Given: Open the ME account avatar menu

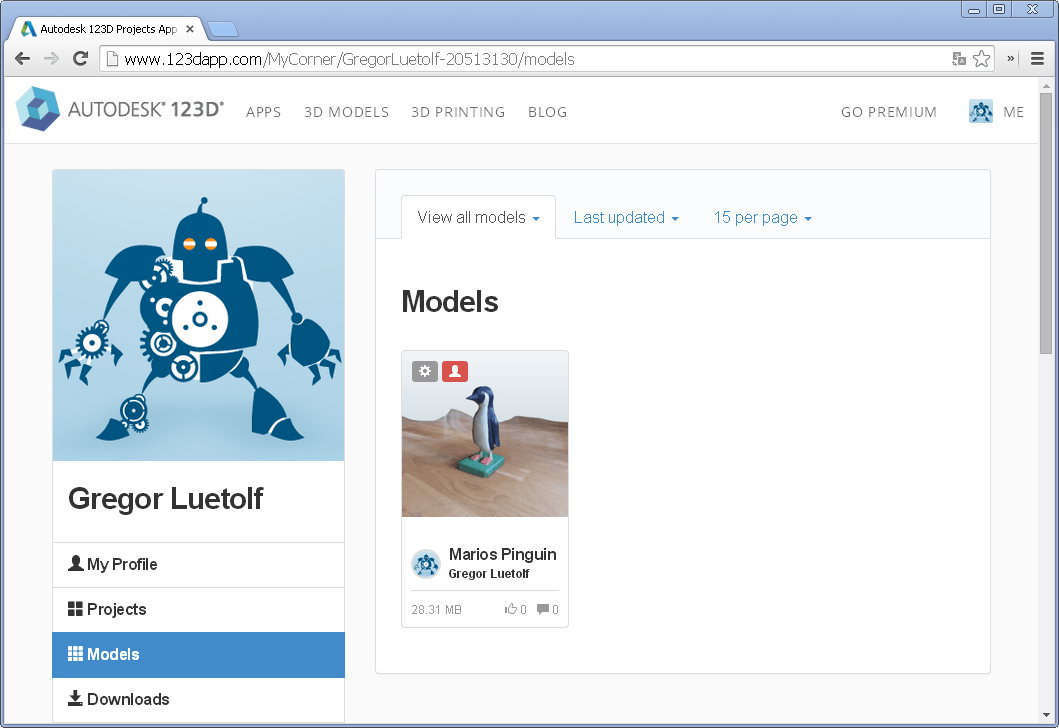Looking at the screenshot, I should (x=981, y=111).
